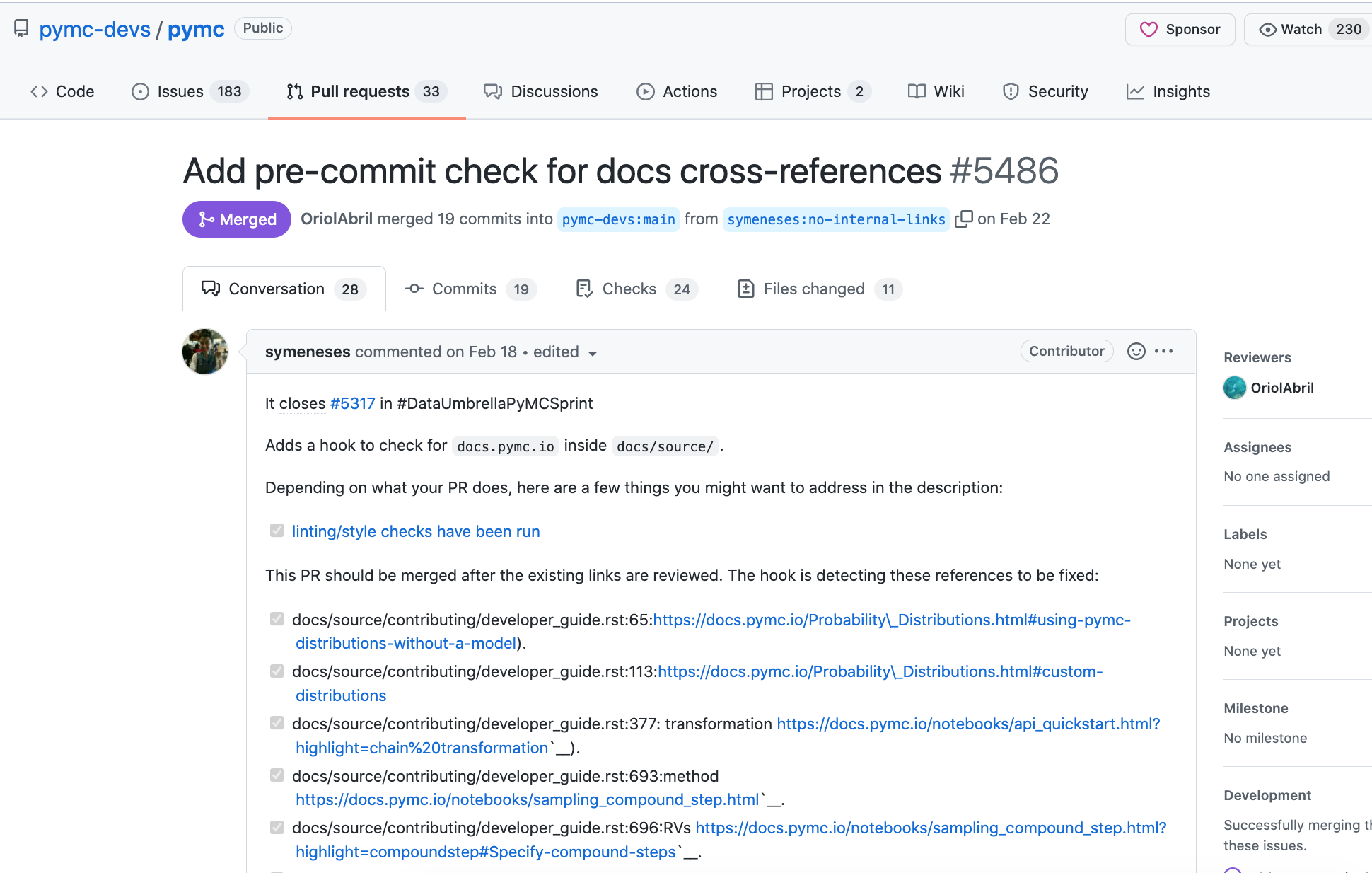1372x873 pixels.
Task: Click the Sponsor button
Action: tap(1179, 29)
